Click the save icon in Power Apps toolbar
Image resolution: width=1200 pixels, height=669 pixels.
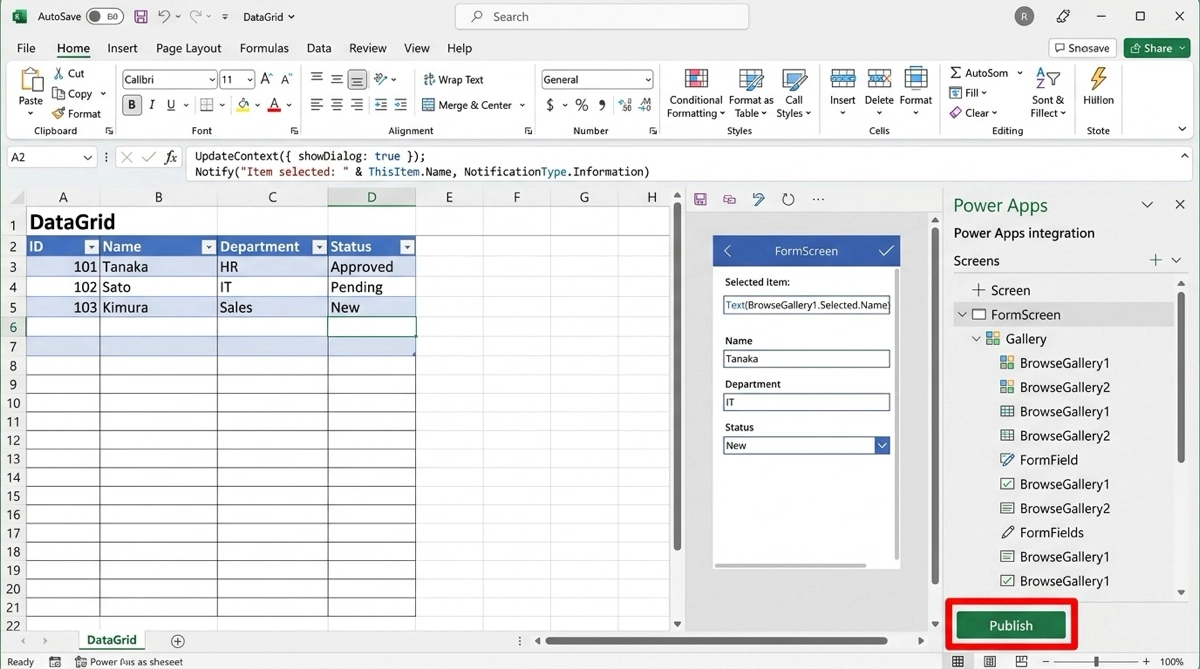point(700,200)
